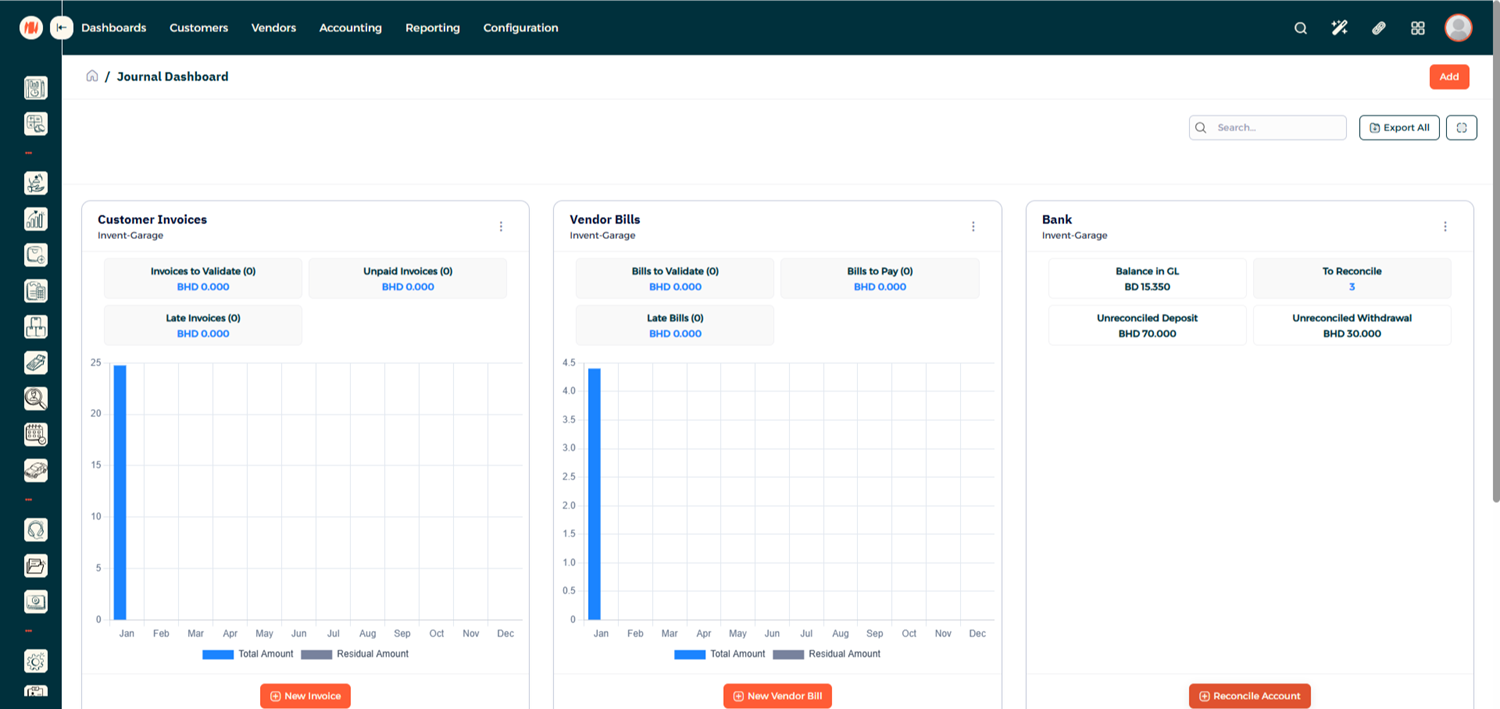
Task: Toggle Total Amount legend in Customer Invoices chart
Action: 248,654
